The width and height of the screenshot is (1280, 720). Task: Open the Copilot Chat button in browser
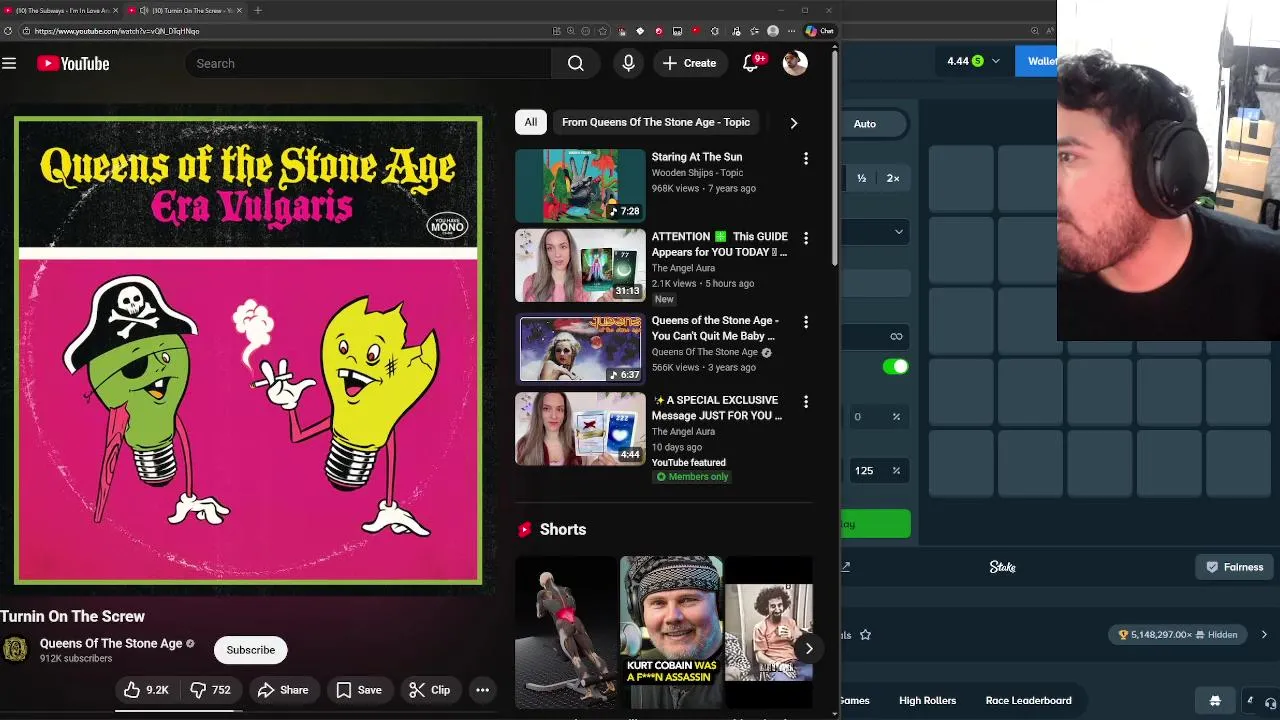pyautogui.click(x=820, y=31)
